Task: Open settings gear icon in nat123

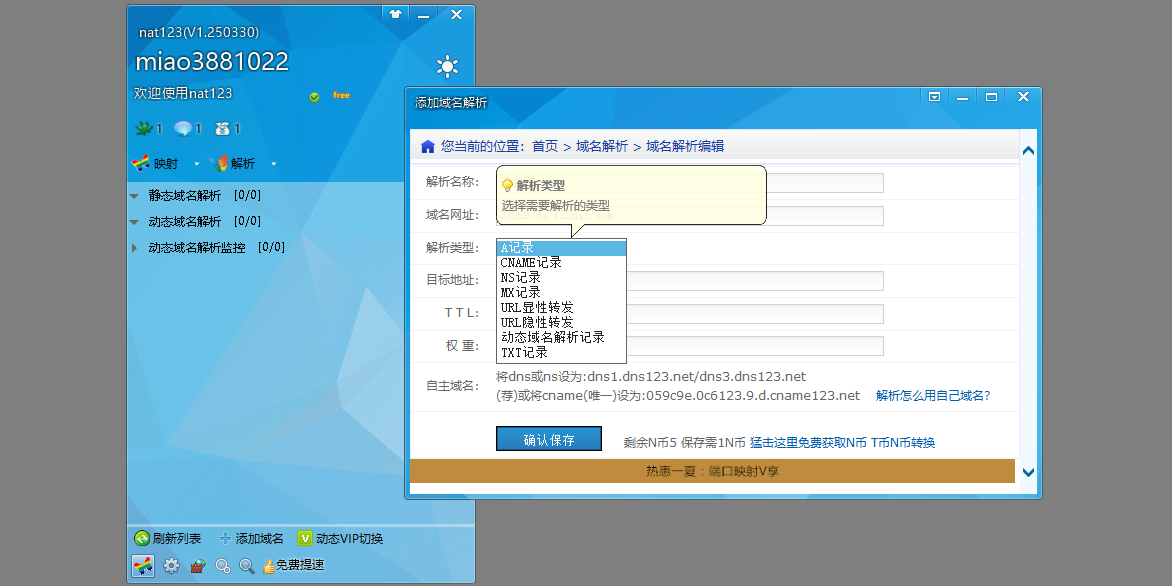Action: (x=171, y=566)
